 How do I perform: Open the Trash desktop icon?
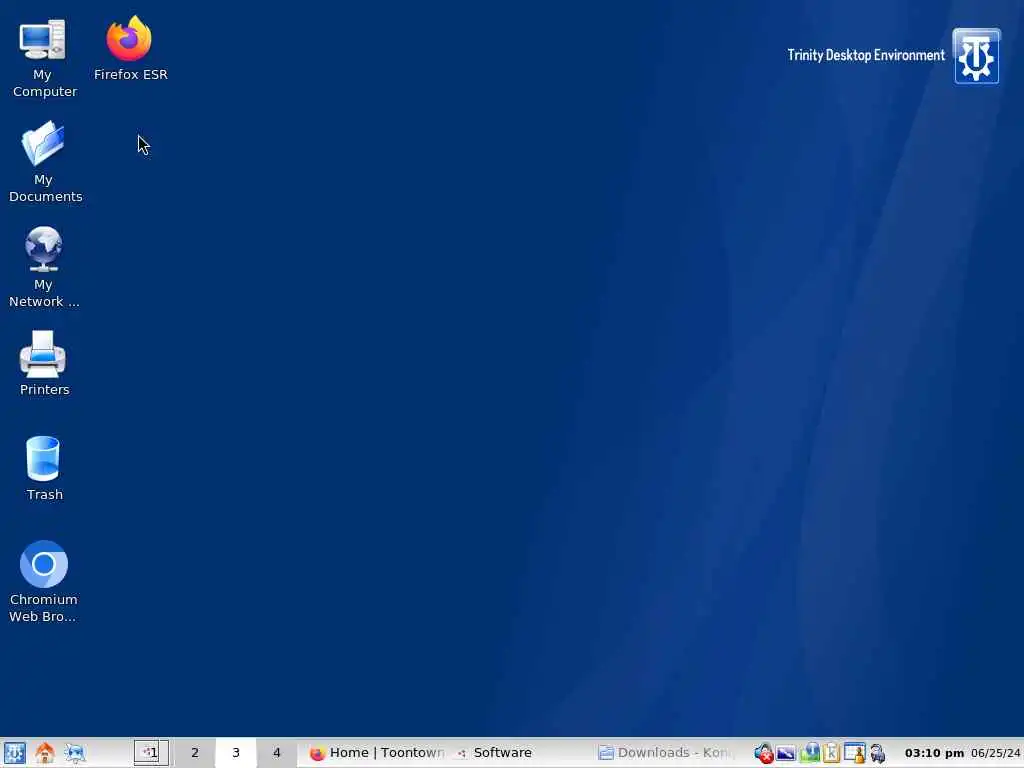44,468
